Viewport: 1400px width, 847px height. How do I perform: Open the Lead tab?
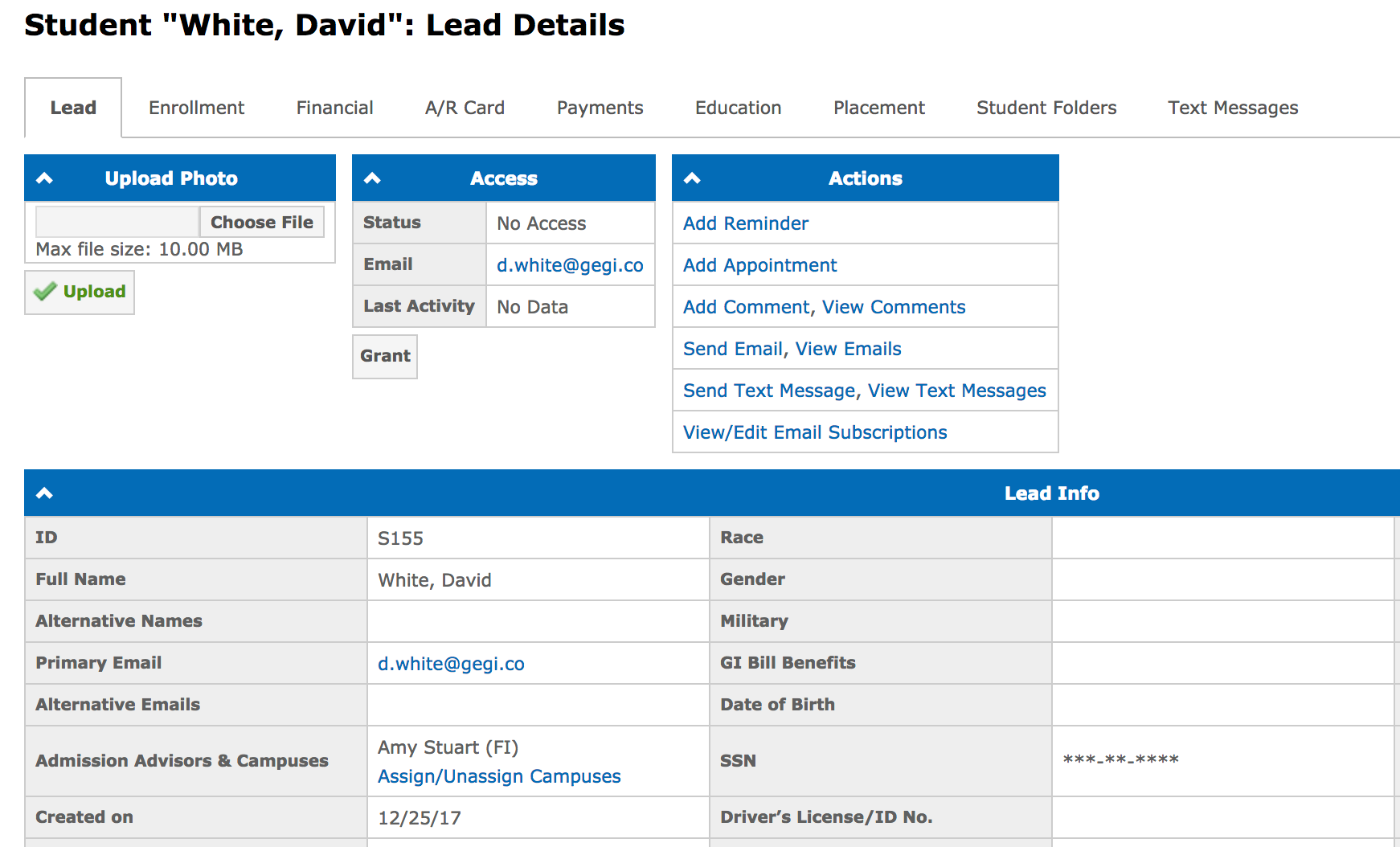tap(73, 108)
